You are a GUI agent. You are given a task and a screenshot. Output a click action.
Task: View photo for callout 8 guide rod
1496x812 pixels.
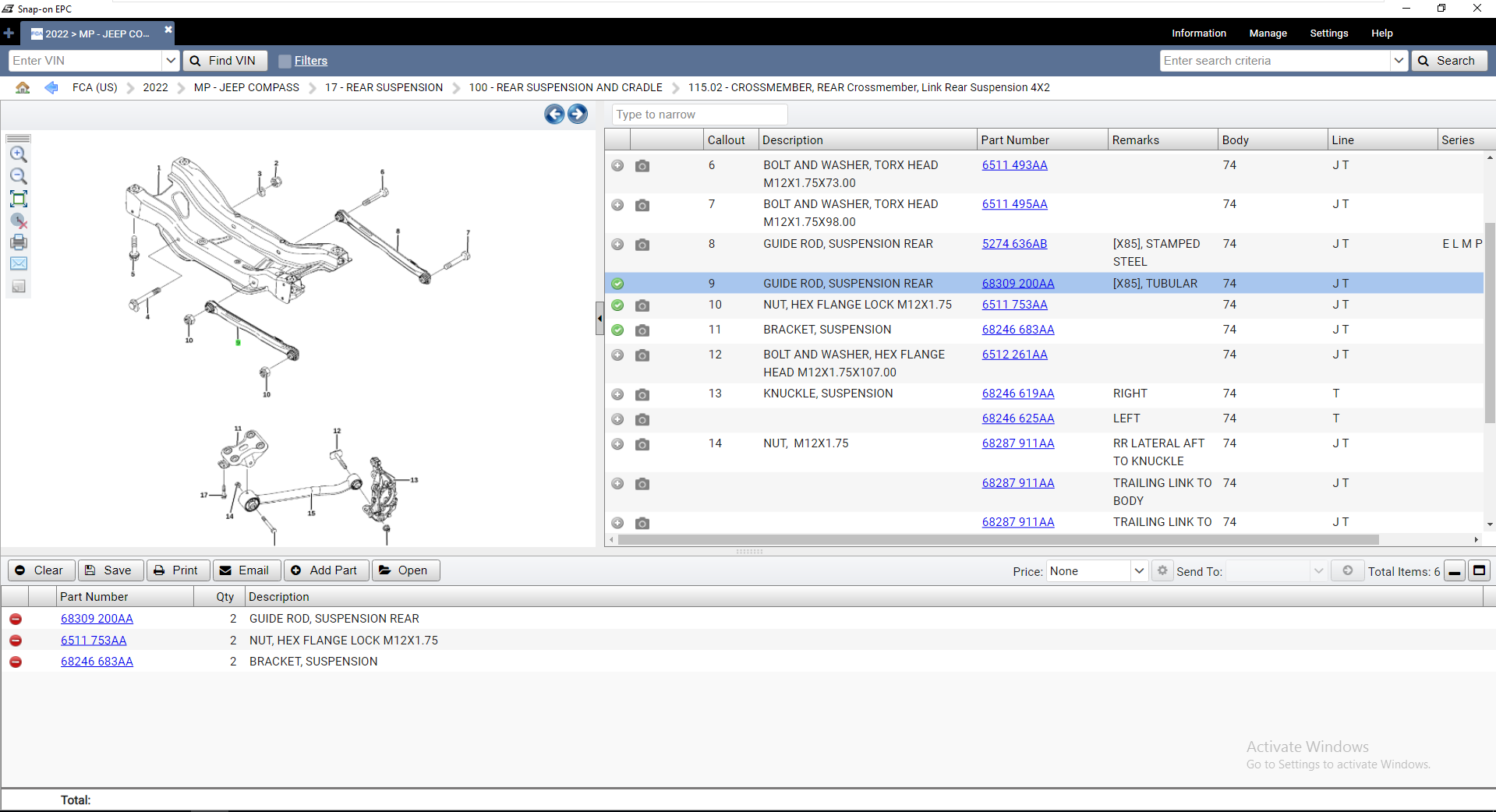pyautogui.click(x=642, y=245)
